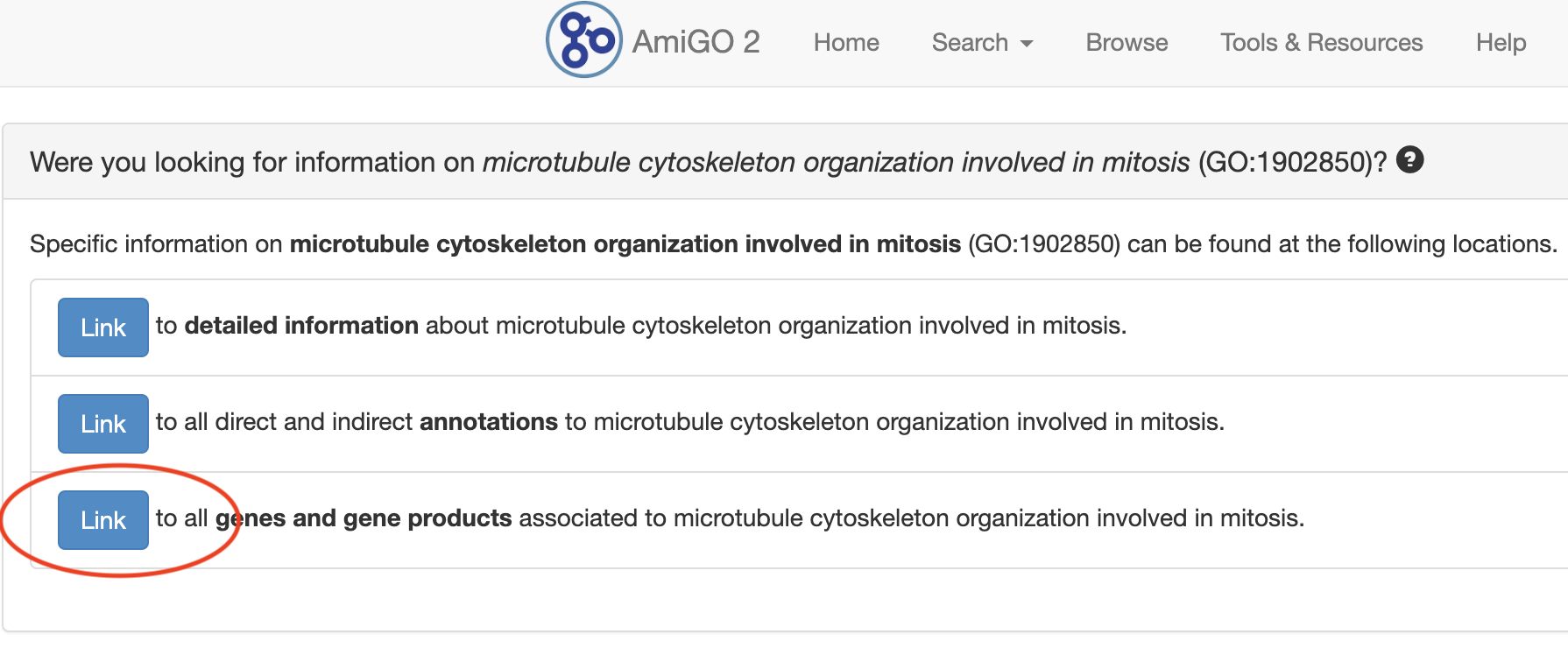Open the Link button for annotations

click(x=103, y=424)
